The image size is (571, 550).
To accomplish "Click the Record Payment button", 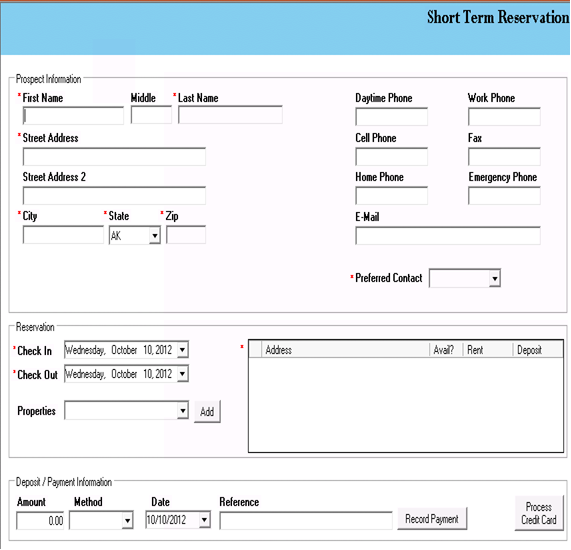I will (432, 519).
